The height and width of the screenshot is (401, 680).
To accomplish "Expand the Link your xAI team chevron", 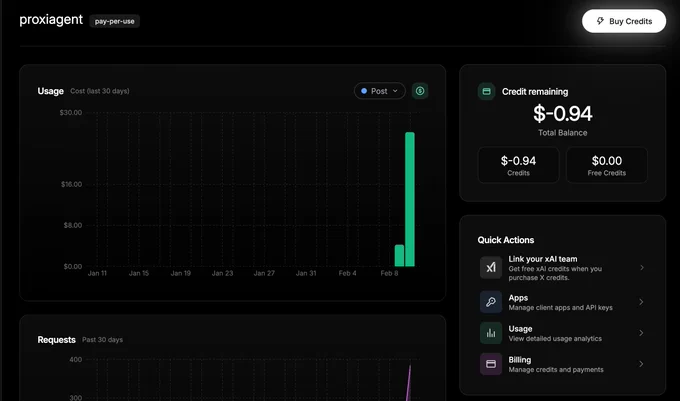I will pyautogui.click(x=642, y=267).
